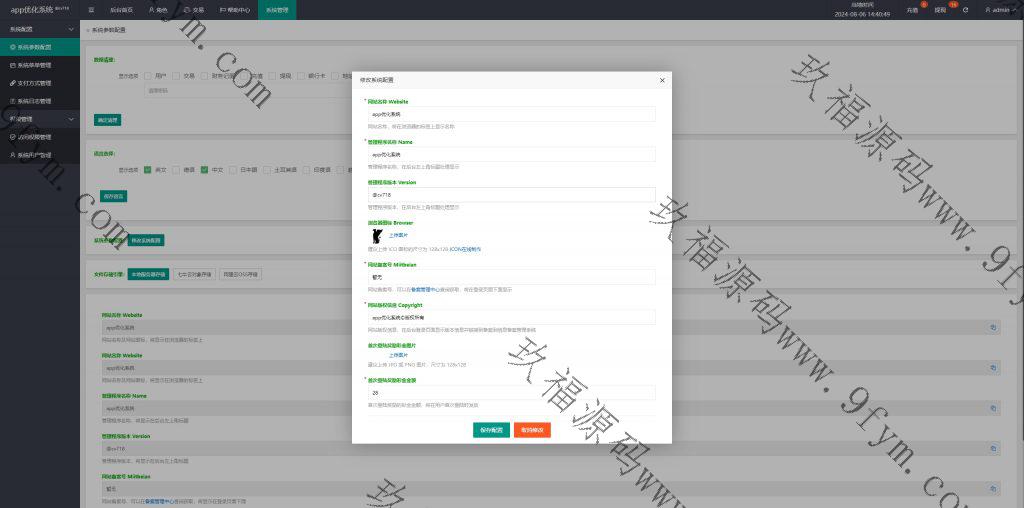This screenshot has height=508, width=1024.
Task: Switch to the 系统管理 top tab
Action: tap(277, 10)
